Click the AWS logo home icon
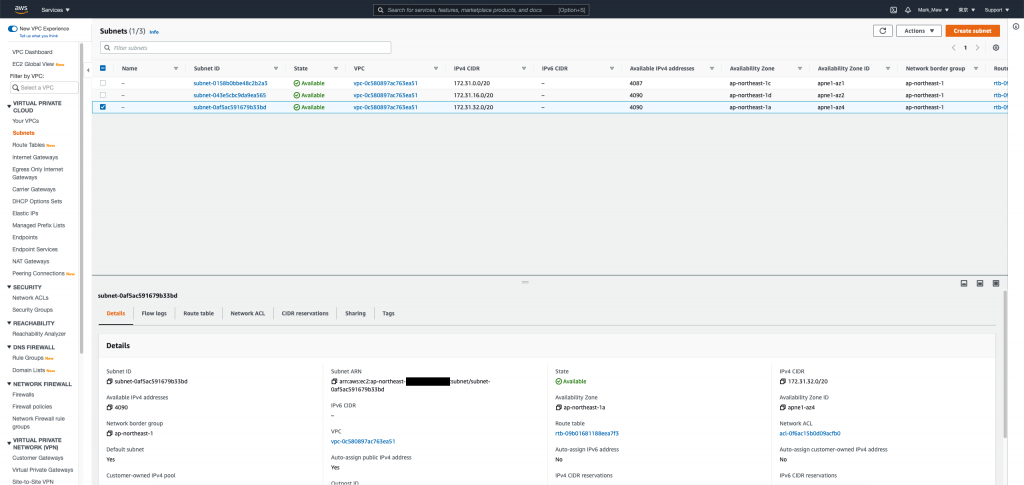The width and height of the screenshot is (1024, 485). click(x=21, y=10)
